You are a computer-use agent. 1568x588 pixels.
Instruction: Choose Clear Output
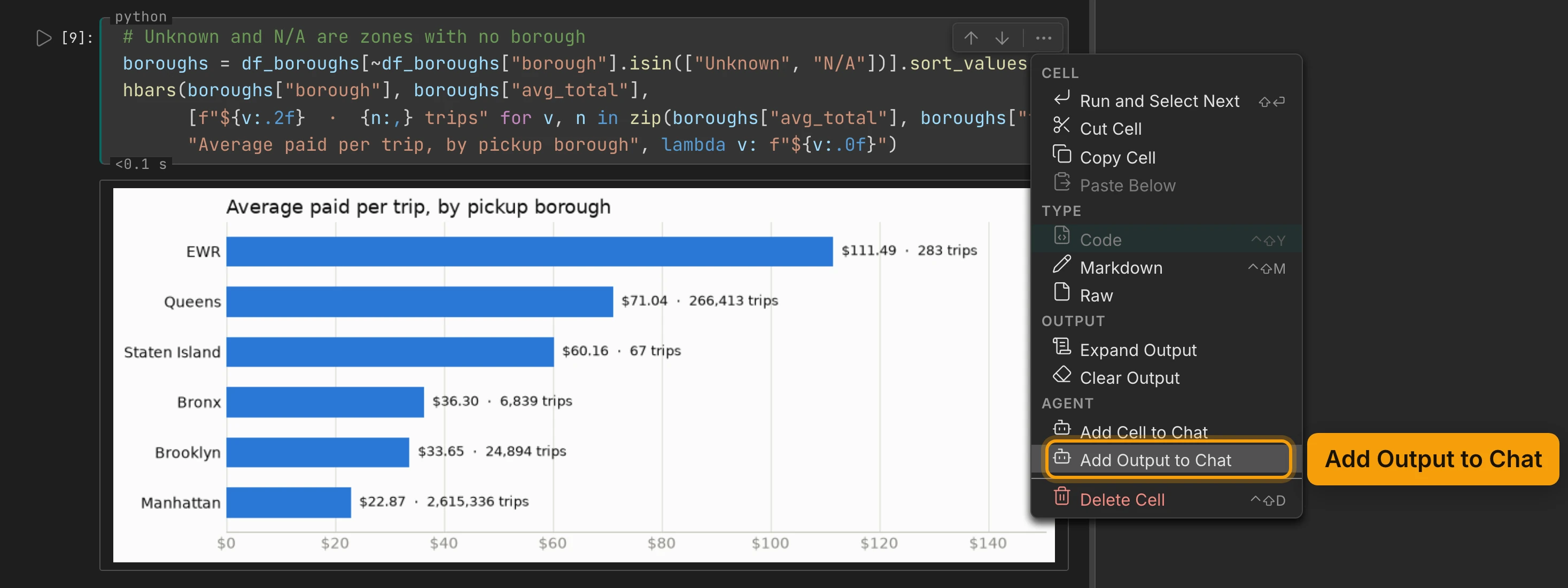point(1166,377)
